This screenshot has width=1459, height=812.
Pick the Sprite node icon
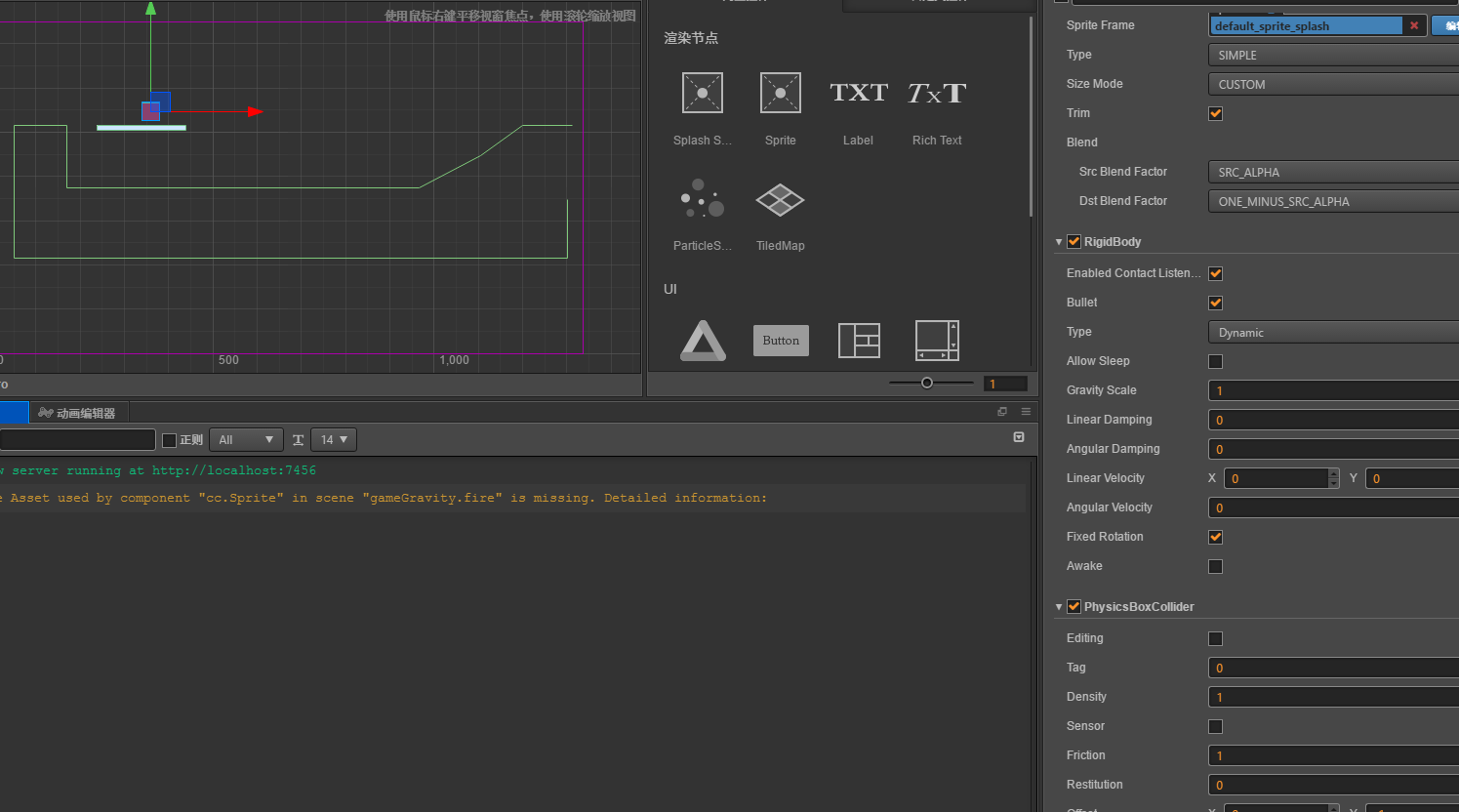click(781, 93)
